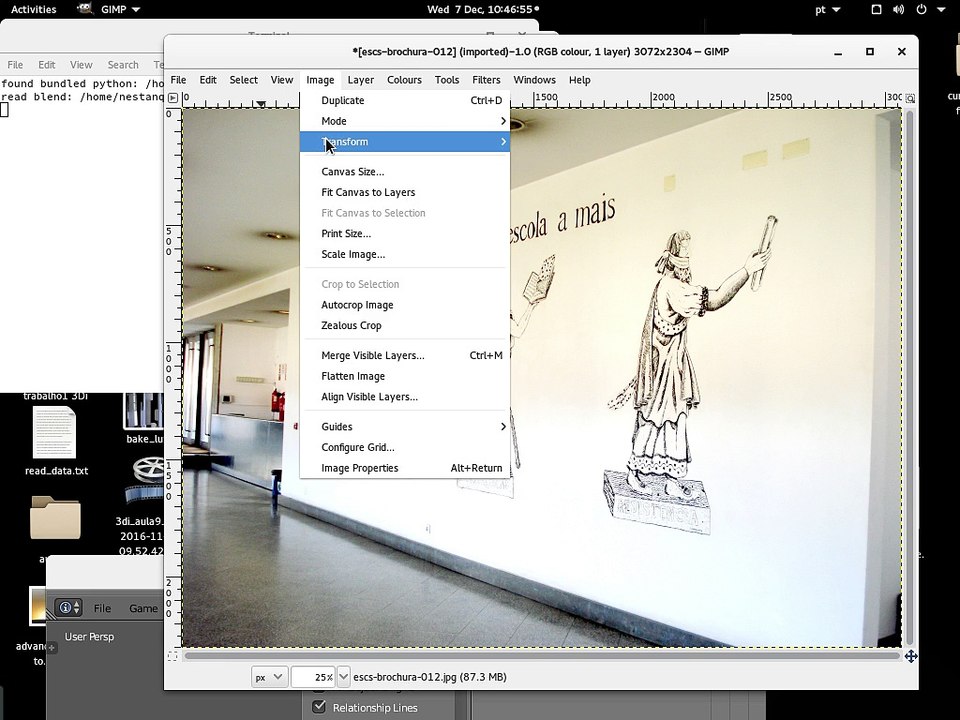Click the 25% zoom input field
This screenshot has height=720, width=960.
[313, 677]
